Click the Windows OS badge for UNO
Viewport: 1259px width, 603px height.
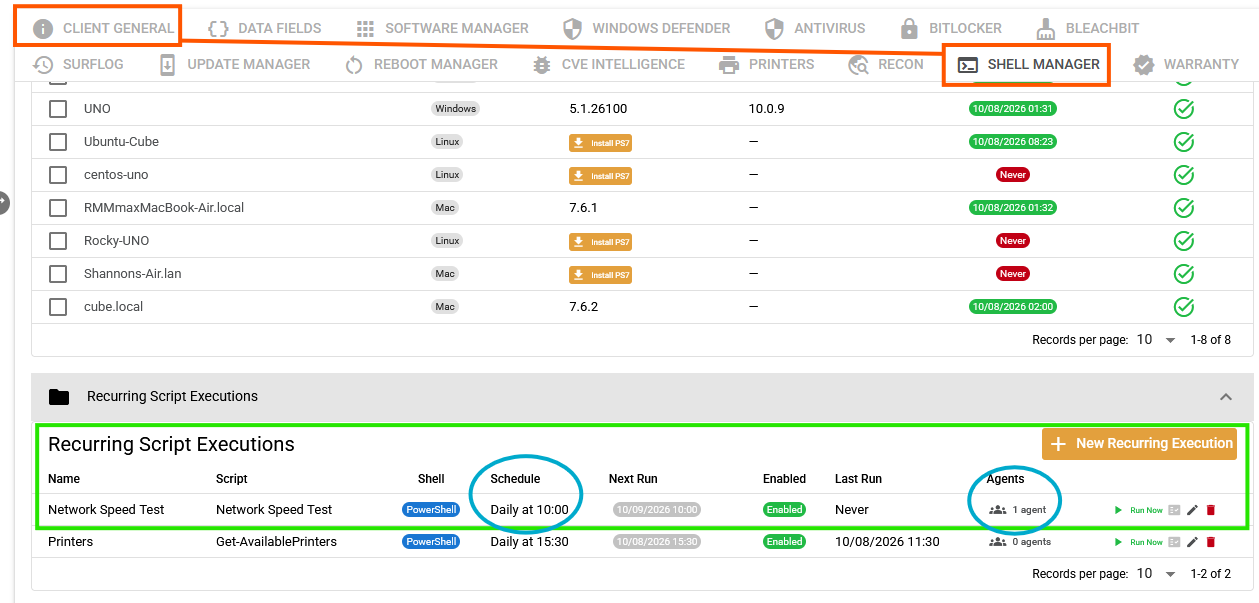455,108
